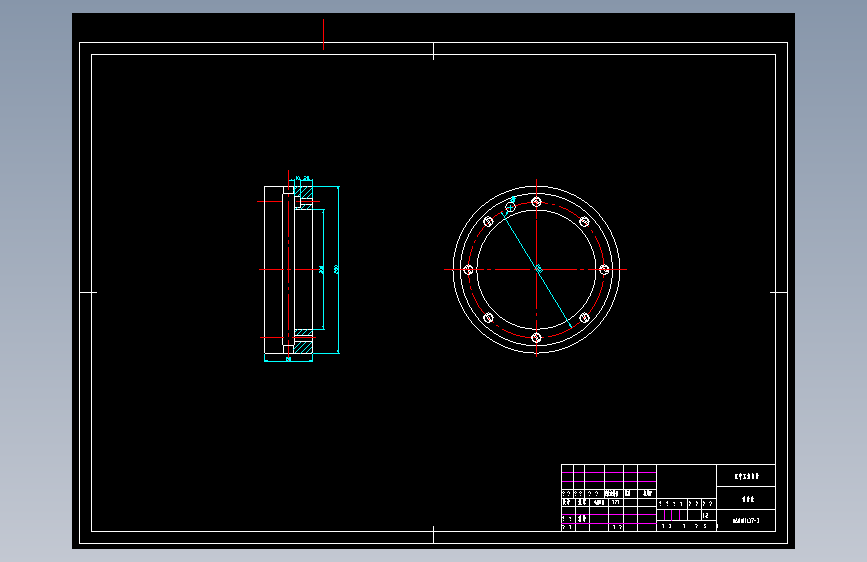The image size is (867, 562).
Task: Select the cyan diagonal diameter dimension line
Action: tap(536, 269)
